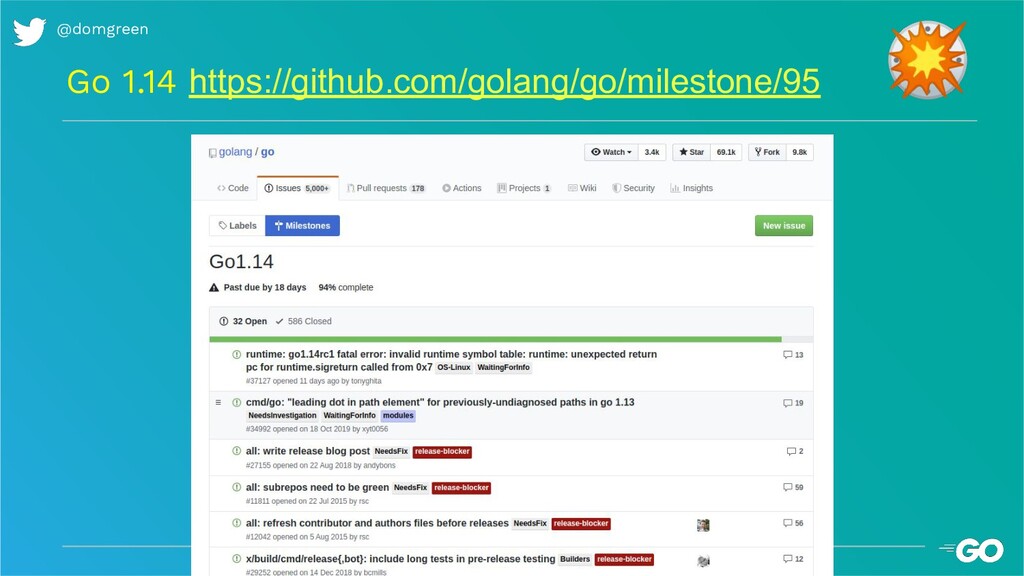The image size is (1024, 576).
Task: Switch to the Actions tab
Action: (x=462, y=188)
